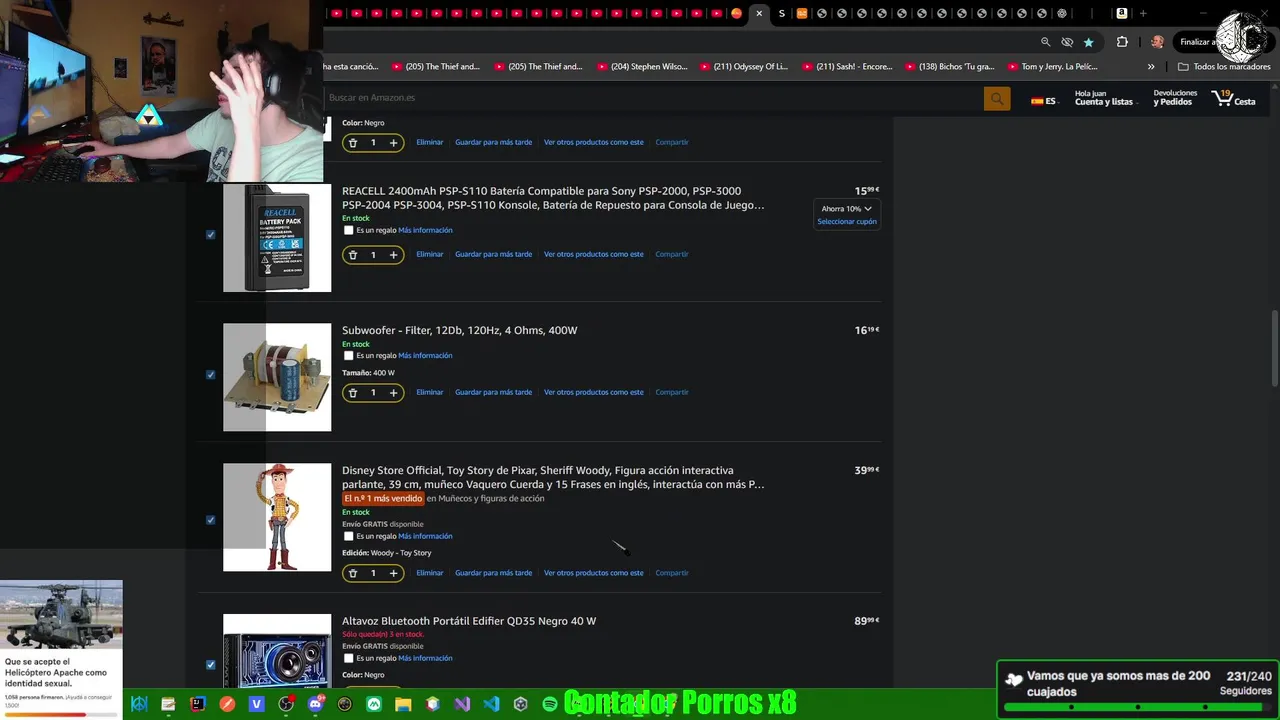
Task: Open a new browser tab with plus
Action: (1143, 13)
